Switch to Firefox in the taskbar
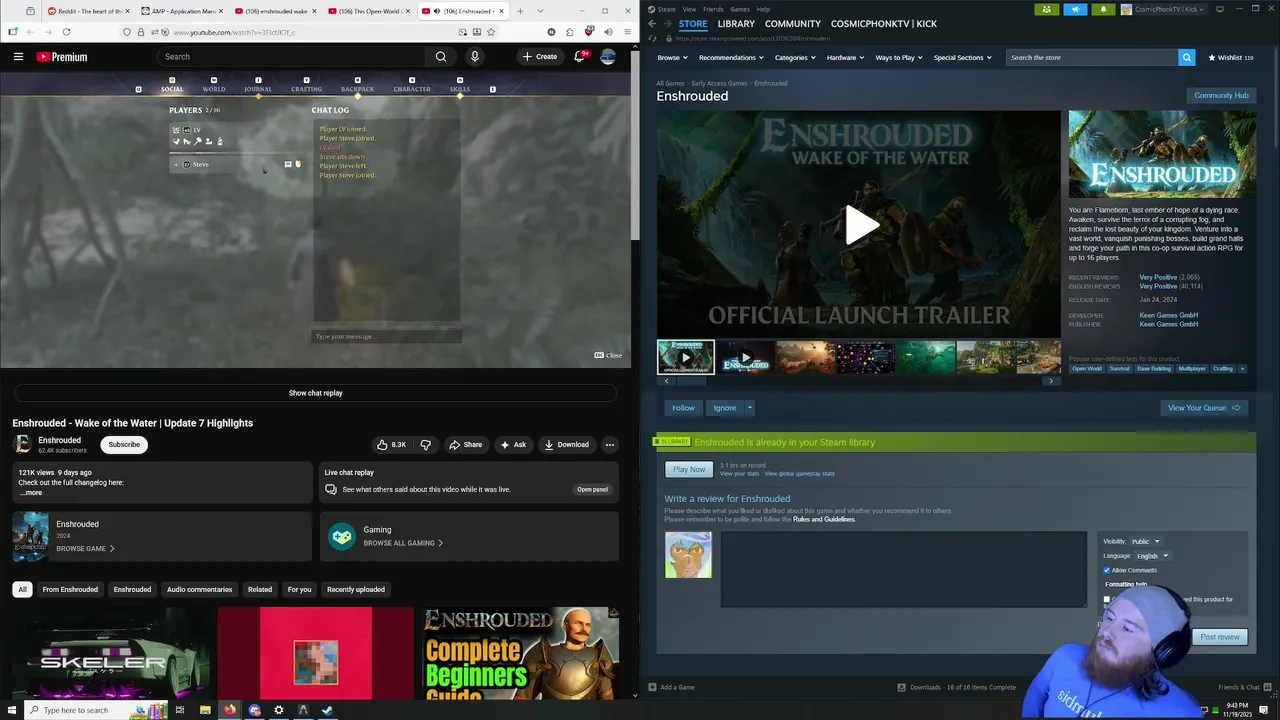Image resolution: width=1280 pixels, height=720 pixels. coord(230,710)
